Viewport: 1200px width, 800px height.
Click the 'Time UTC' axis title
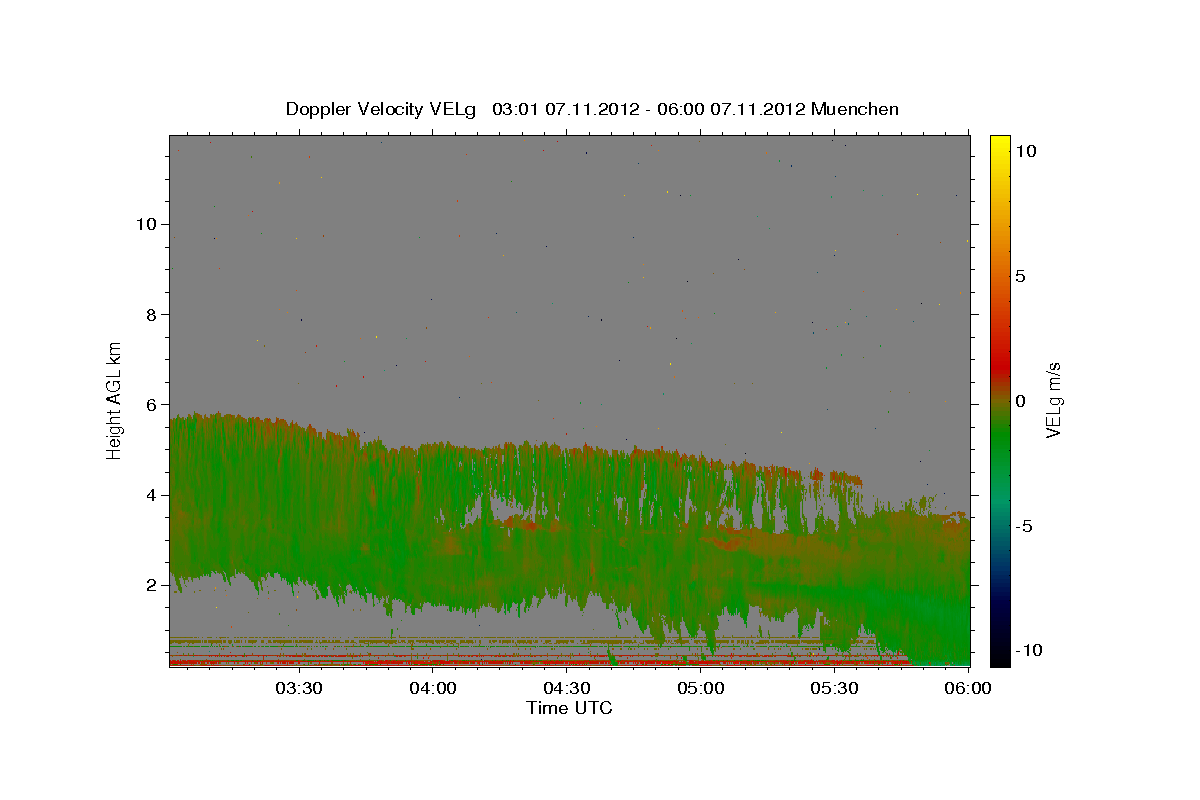point(569,708)
